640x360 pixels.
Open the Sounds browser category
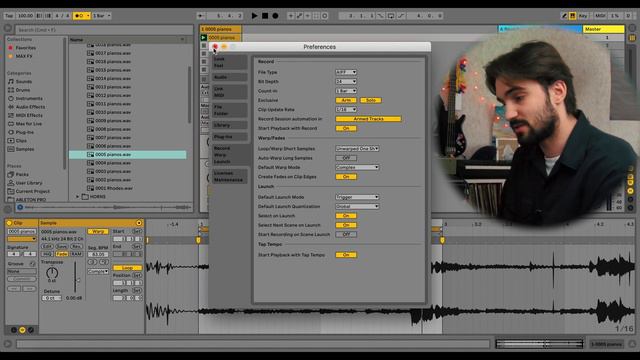(23, 82)
